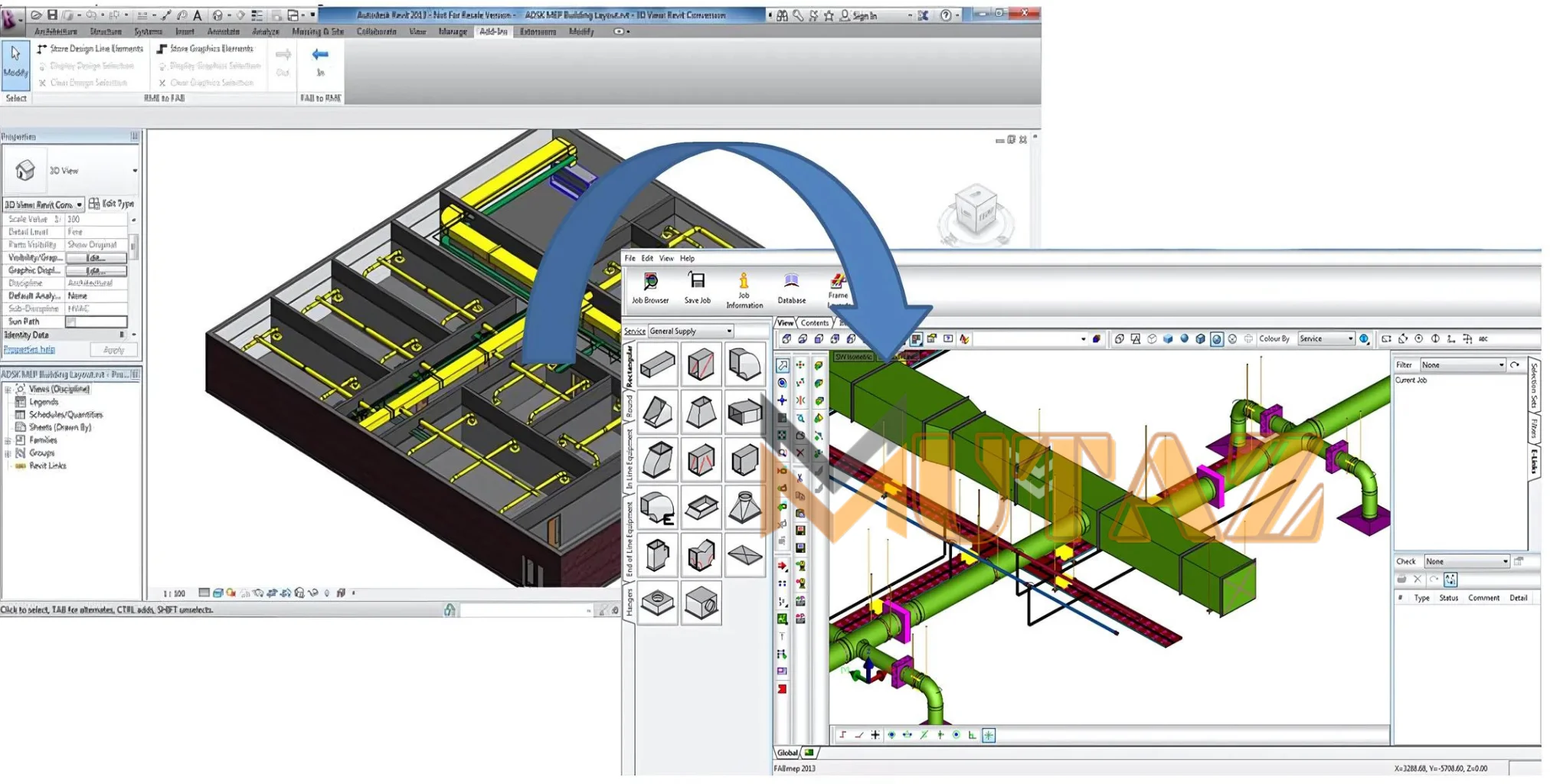The image size is (1550, 784).
Task: Click the Edit Type button in Properties
Action: click(112, 204)
